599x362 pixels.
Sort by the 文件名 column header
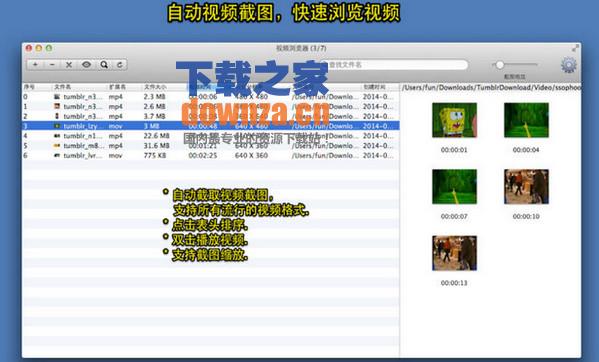point(63,87)
